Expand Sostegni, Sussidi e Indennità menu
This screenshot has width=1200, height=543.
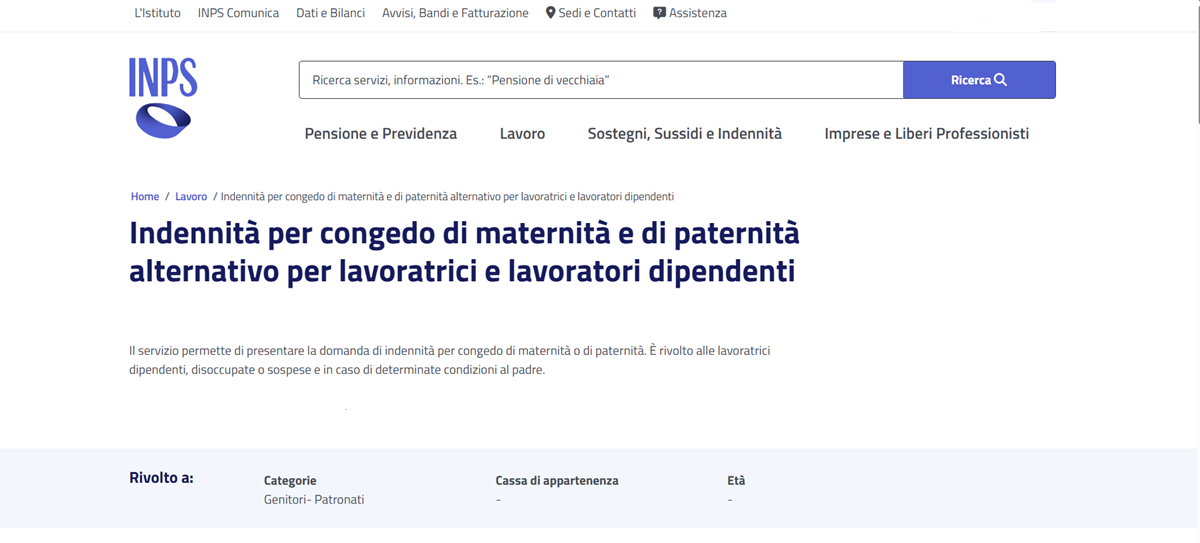685,133
